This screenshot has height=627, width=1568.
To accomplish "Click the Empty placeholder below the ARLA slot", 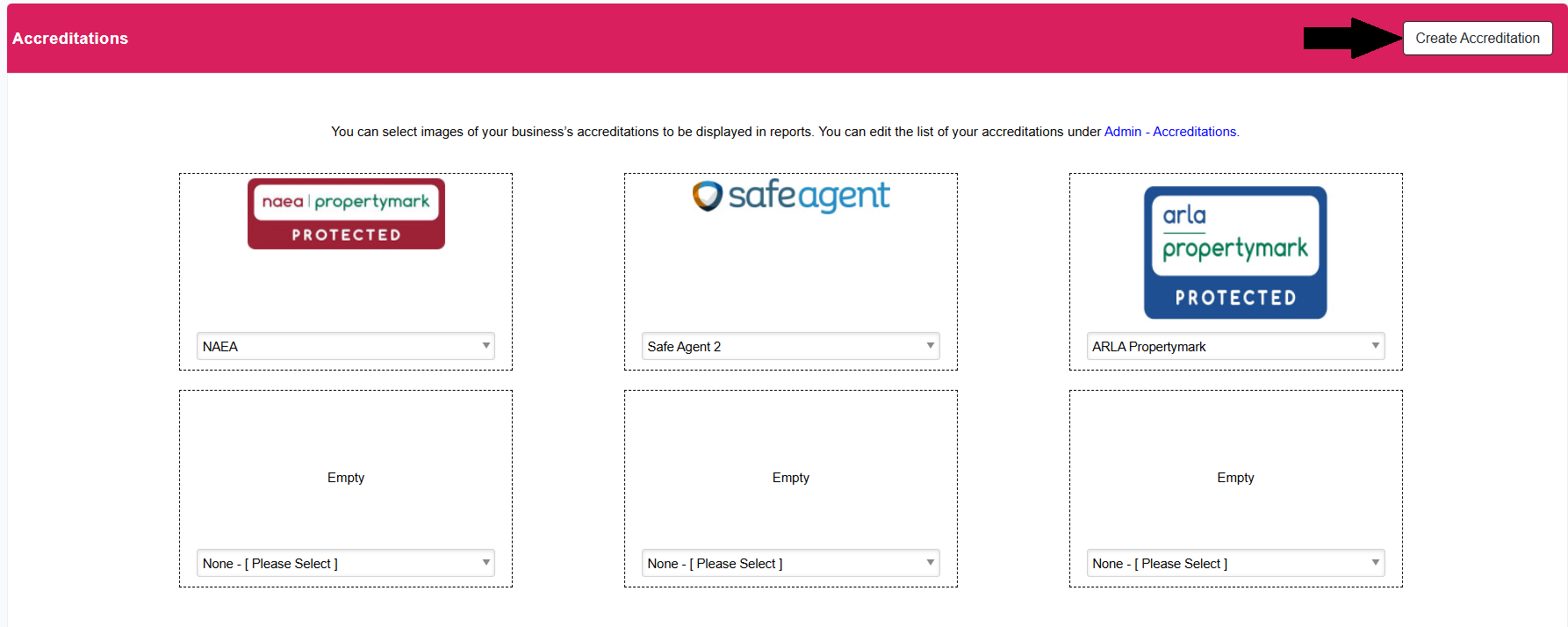I will coord(1235,478).
